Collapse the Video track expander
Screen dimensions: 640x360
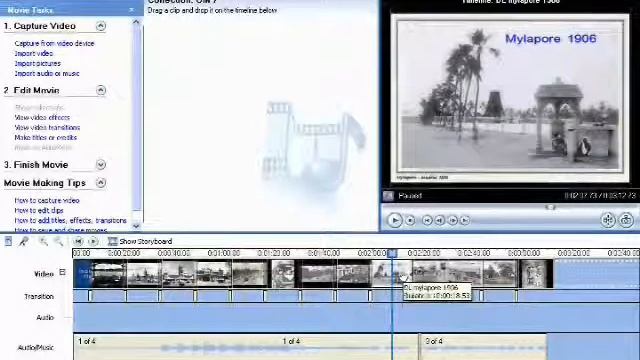click(x=62, y=272)
